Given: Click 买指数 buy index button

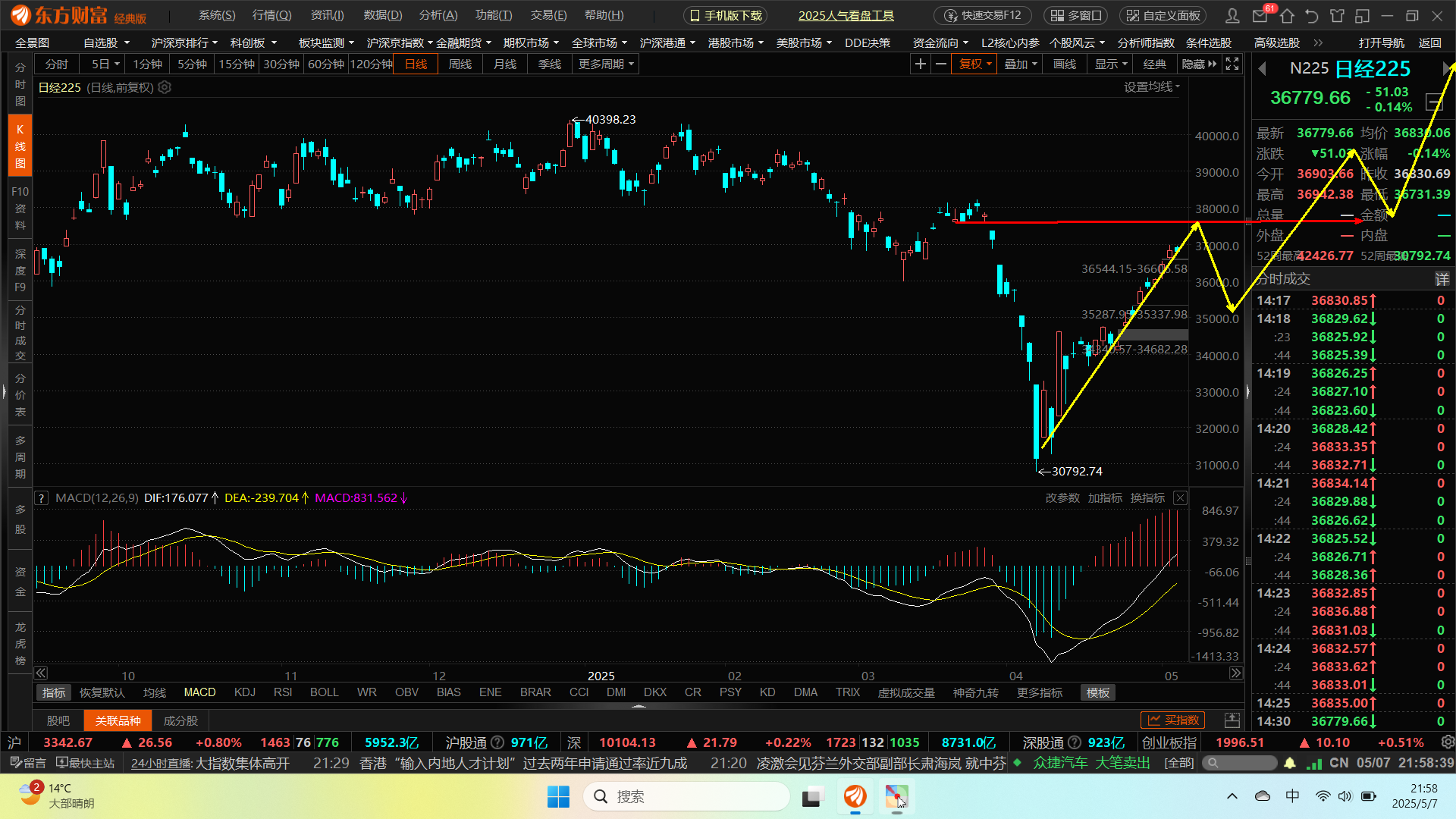Looking at the screenshot, I should (x=1173, y=720).
